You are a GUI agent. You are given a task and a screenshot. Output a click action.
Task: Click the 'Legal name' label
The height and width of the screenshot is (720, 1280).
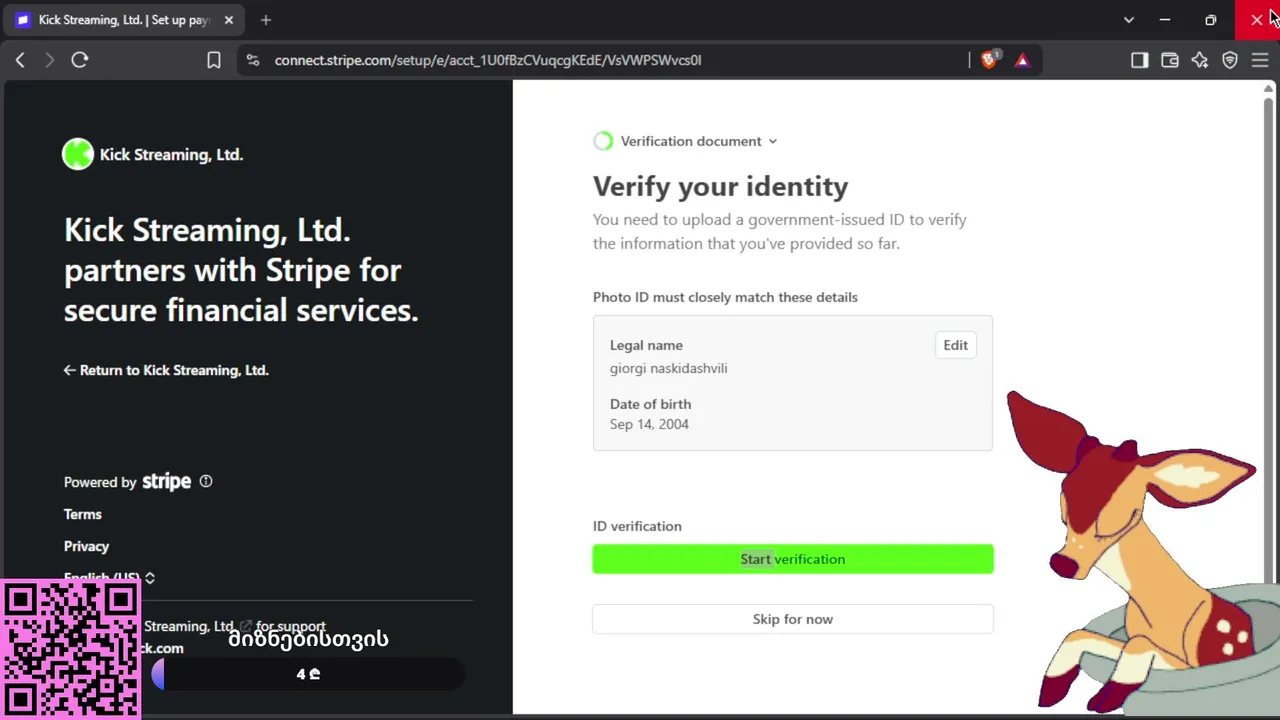tap(646, 345)
